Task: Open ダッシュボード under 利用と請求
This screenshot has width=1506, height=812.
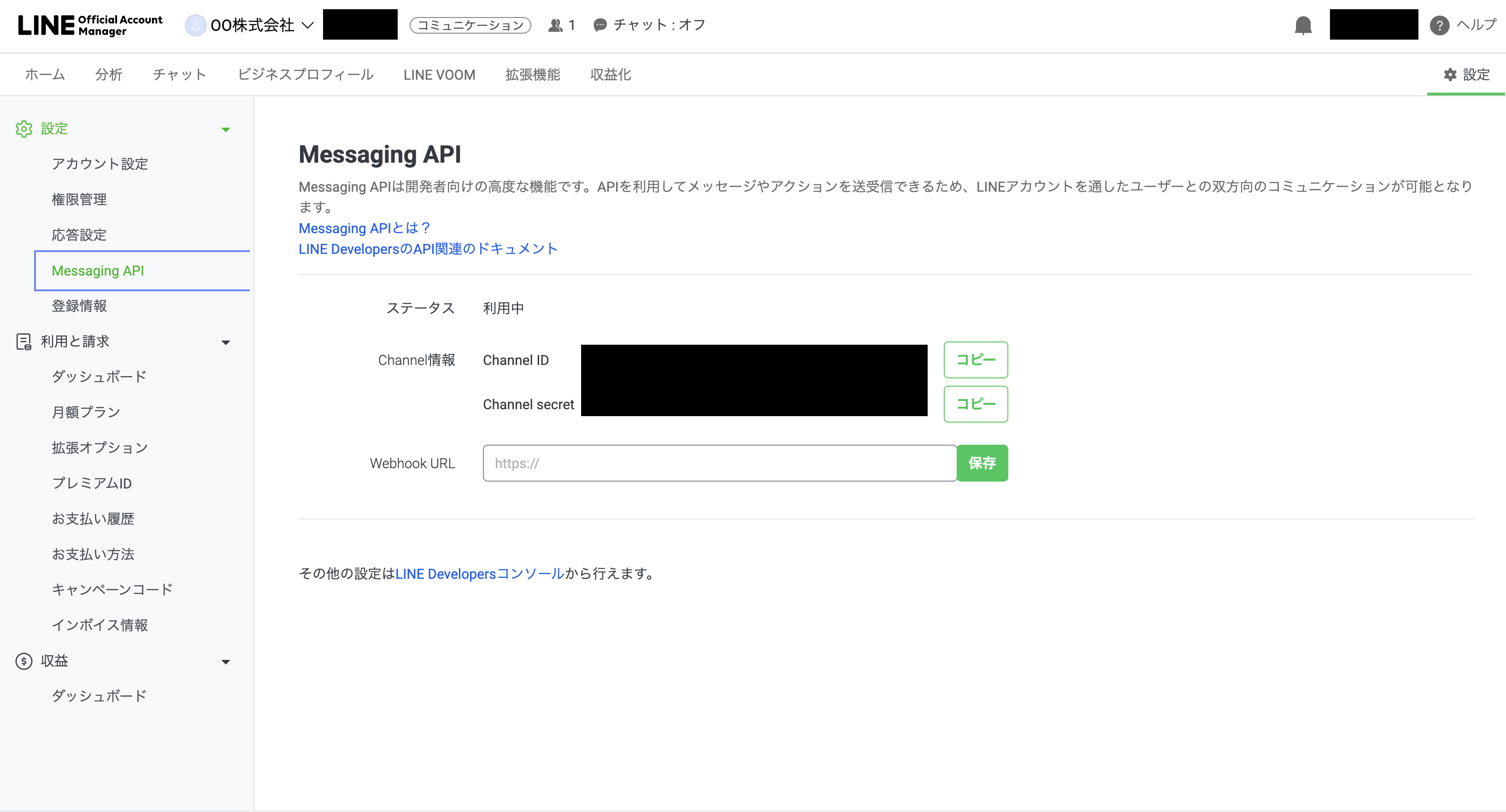Action: pos(100,377)
